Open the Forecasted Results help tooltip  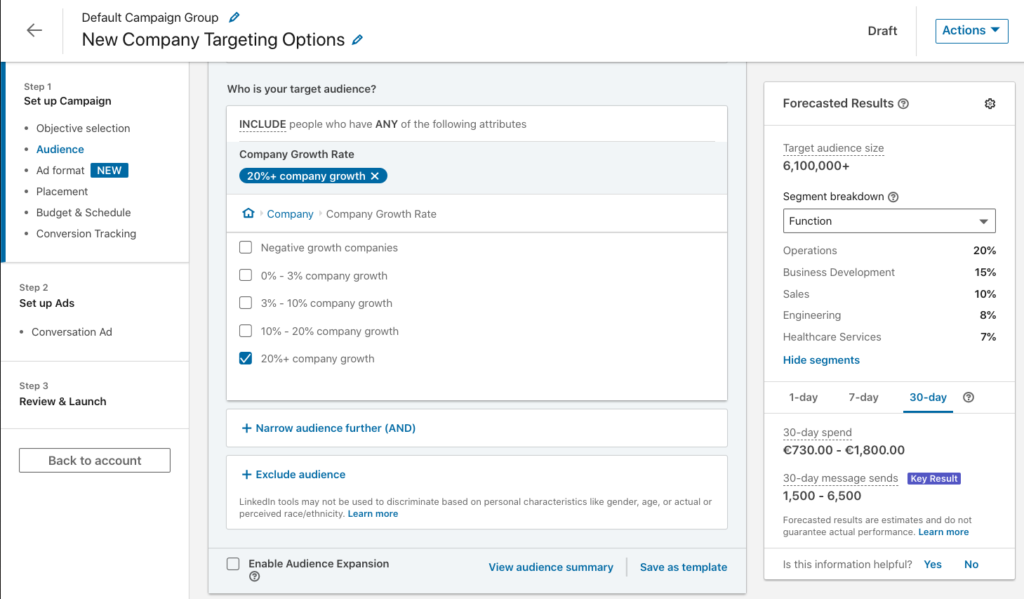(x=905, y=103)
